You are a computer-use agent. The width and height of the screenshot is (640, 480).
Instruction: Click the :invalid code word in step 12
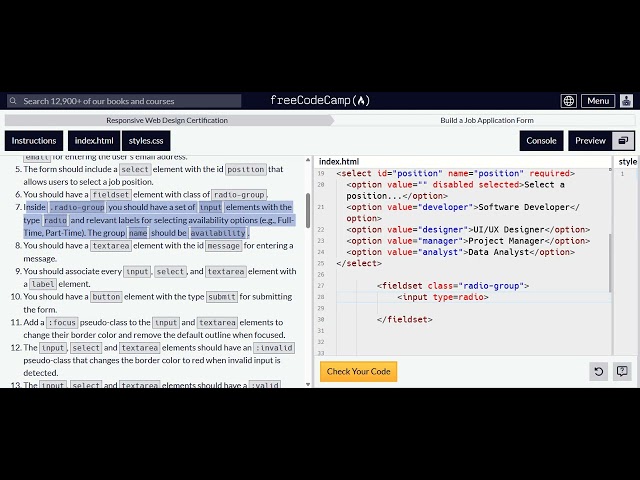(274, 348)
